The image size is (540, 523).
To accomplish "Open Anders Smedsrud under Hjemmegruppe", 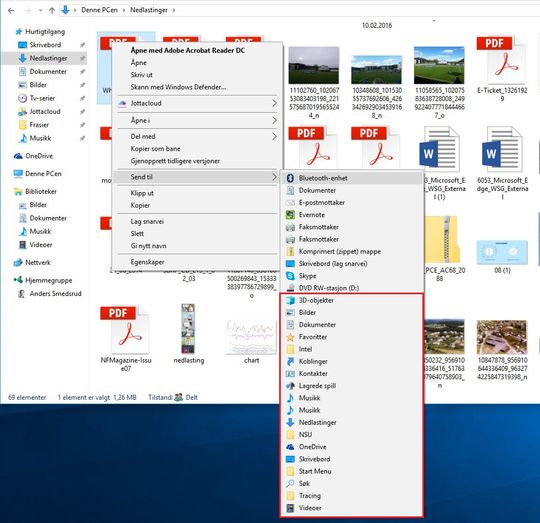I will click(x=55, y=294).
